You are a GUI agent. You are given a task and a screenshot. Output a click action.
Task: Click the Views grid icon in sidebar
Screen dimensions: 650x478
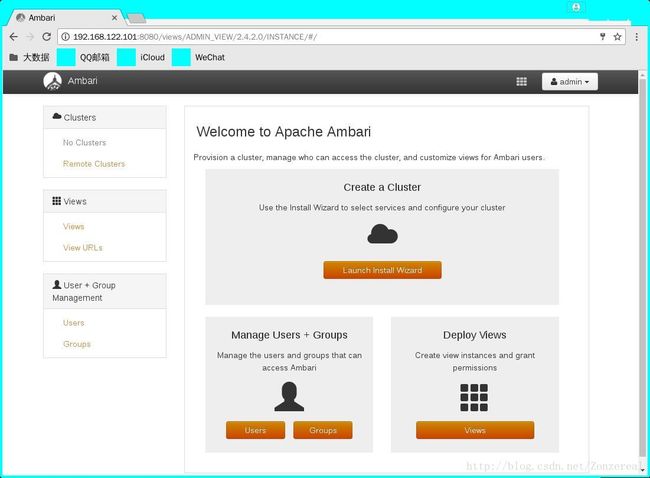(56, 201)
